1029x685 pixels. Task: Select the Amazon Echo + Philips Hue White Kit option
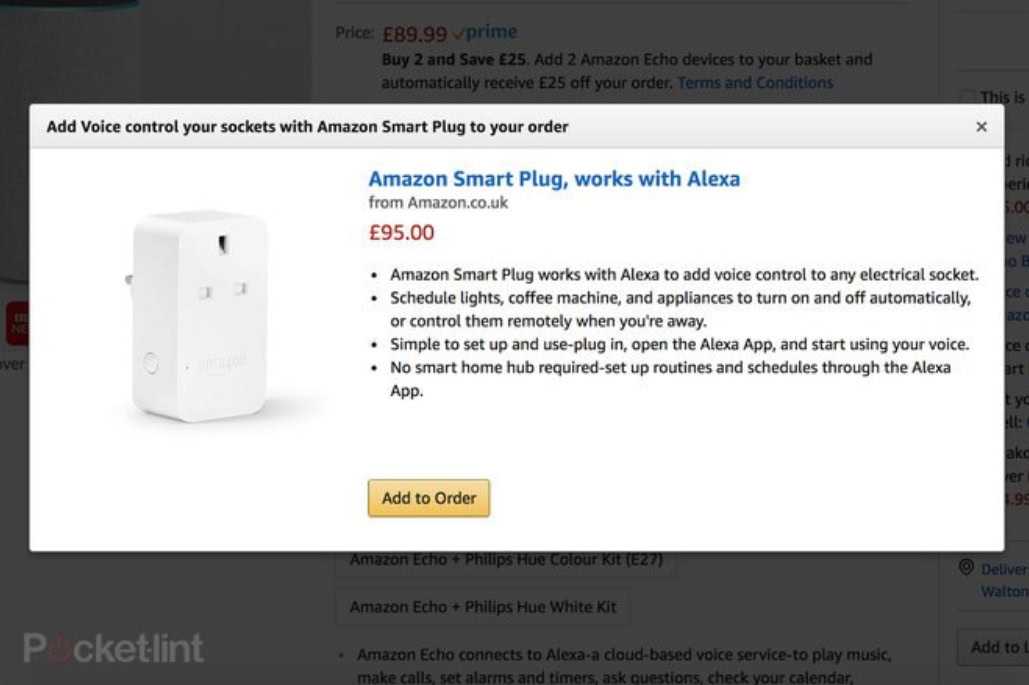482,607
